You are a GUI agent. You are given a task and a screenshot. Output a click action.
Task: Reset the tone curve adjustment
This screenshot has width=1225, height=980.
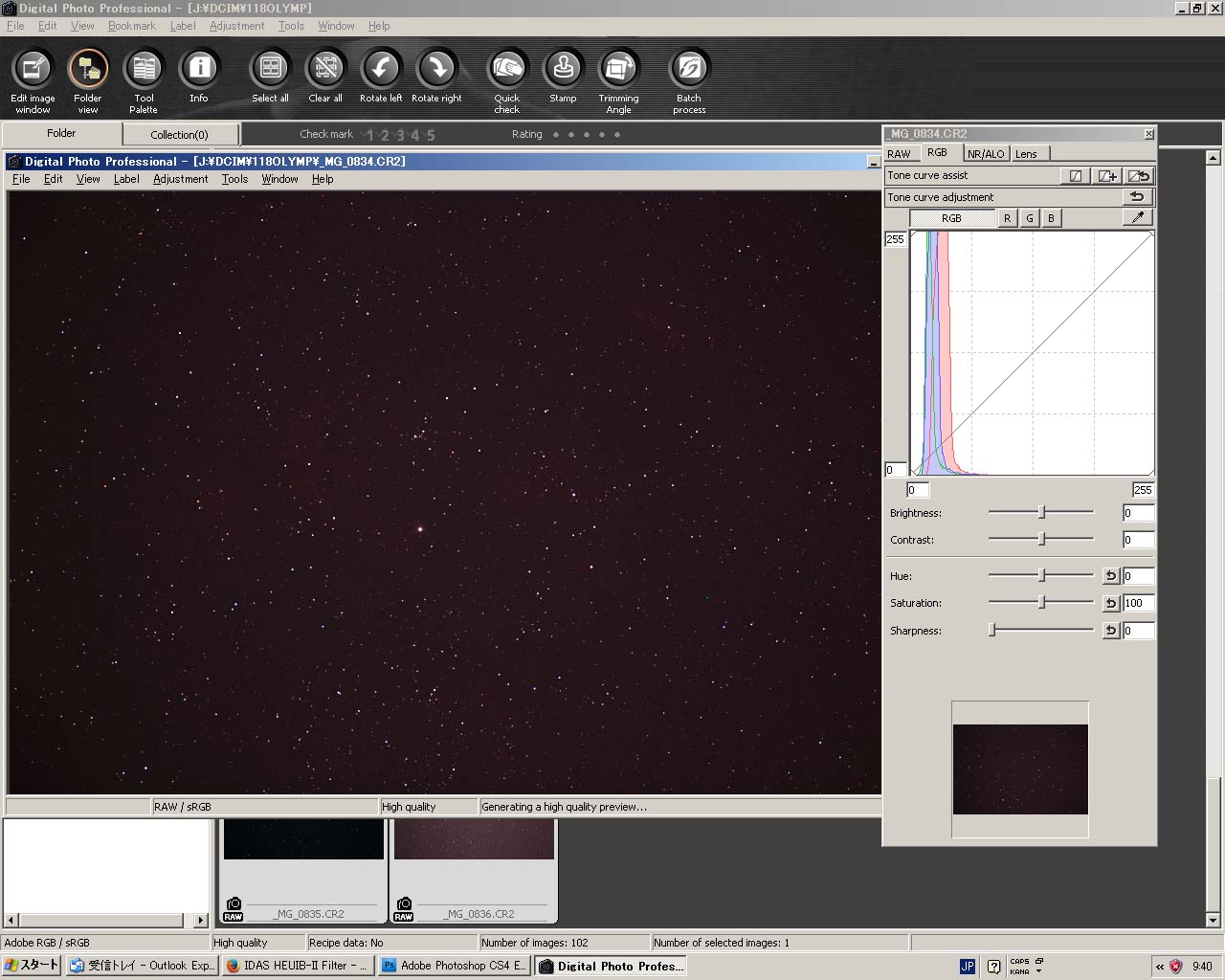pos(1137,197)
